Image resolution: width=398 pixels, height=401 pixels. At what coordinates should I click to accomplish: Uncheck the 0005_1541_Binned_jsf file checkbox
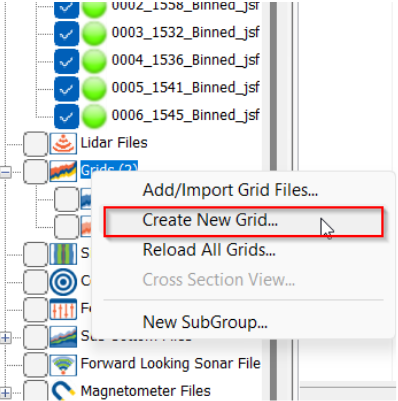[66, 89]
